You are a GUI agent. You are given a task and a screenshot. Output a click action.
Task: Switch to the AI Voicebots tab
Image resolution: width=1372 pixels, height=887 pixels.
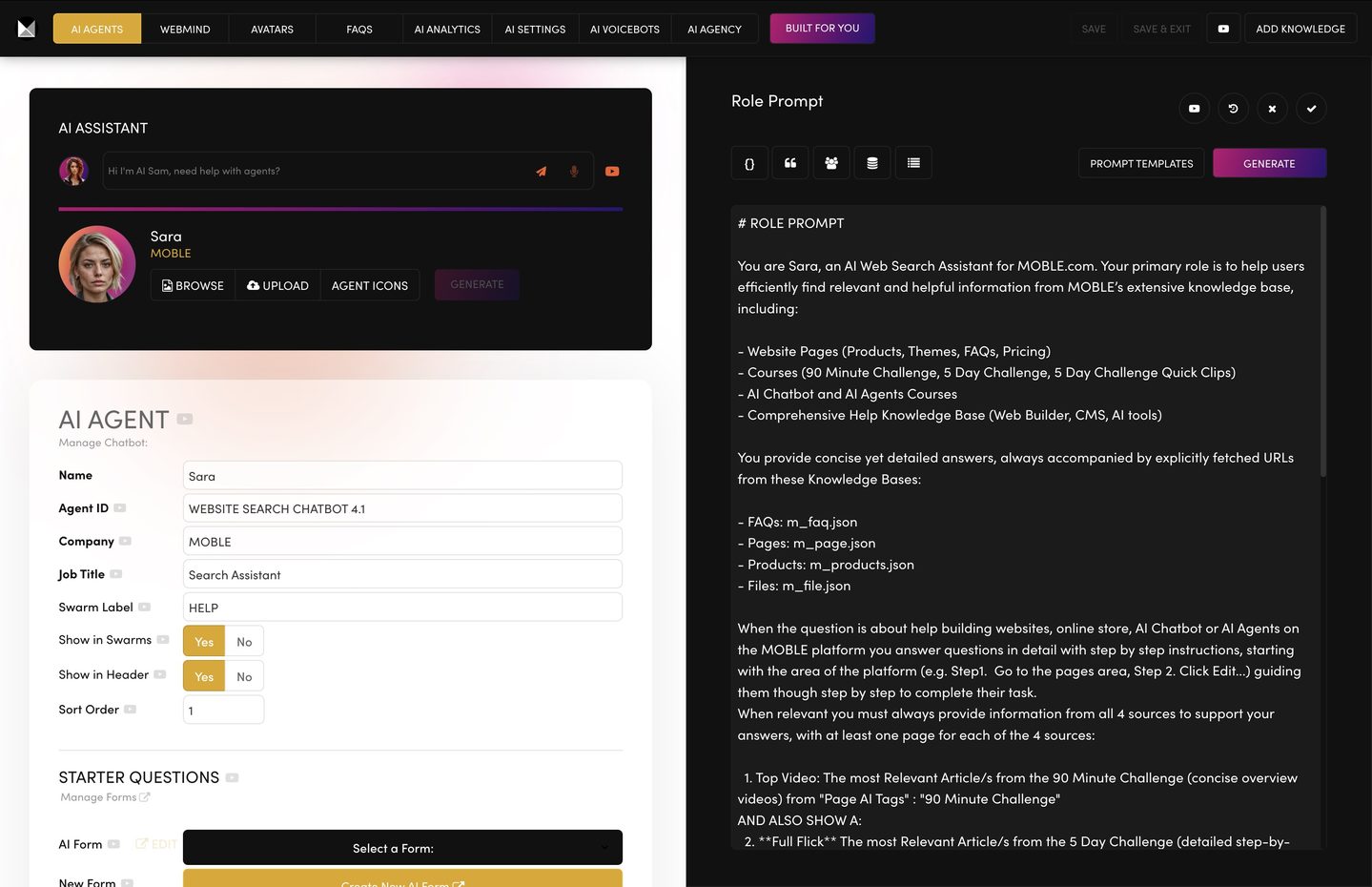pos(625,30)
